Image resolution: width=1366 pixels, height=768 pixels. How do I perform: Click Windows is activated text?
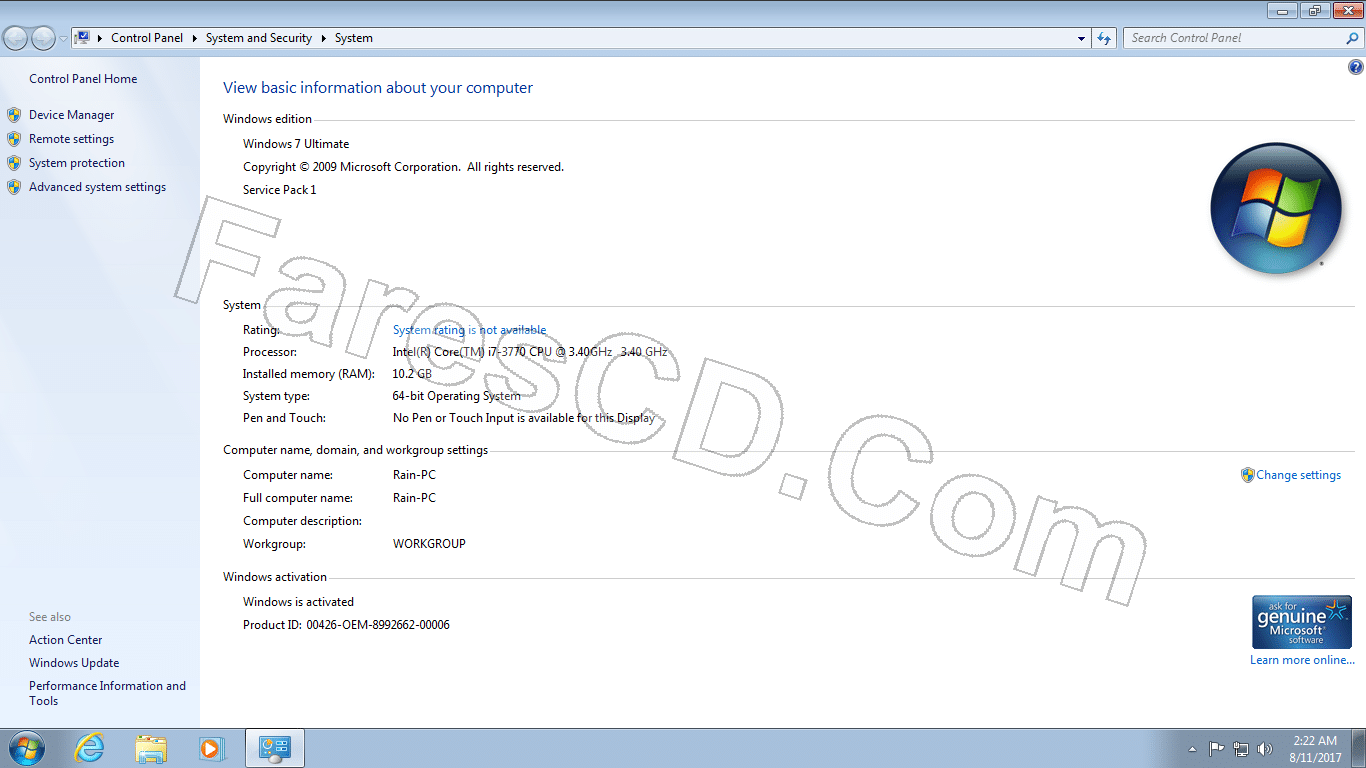coord(298,602)
